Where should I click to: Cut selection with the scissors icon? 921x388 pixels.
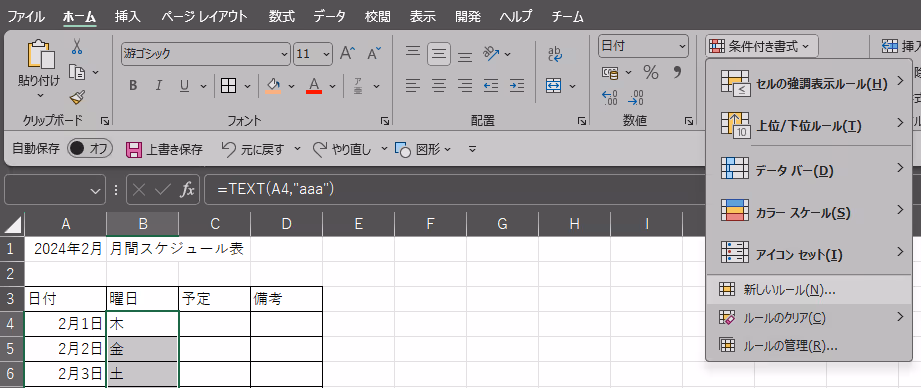tap(77, 46)
